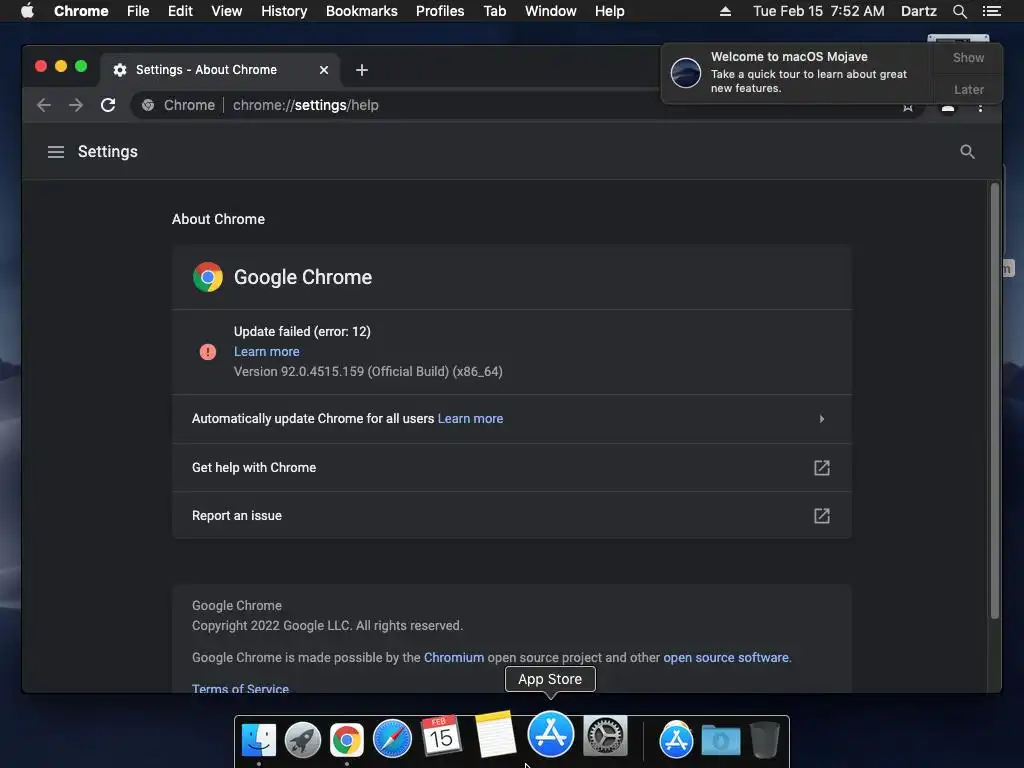
Task: Open System Preferences from the Dock
Action: pyautogui.click(x=605, y=736)
